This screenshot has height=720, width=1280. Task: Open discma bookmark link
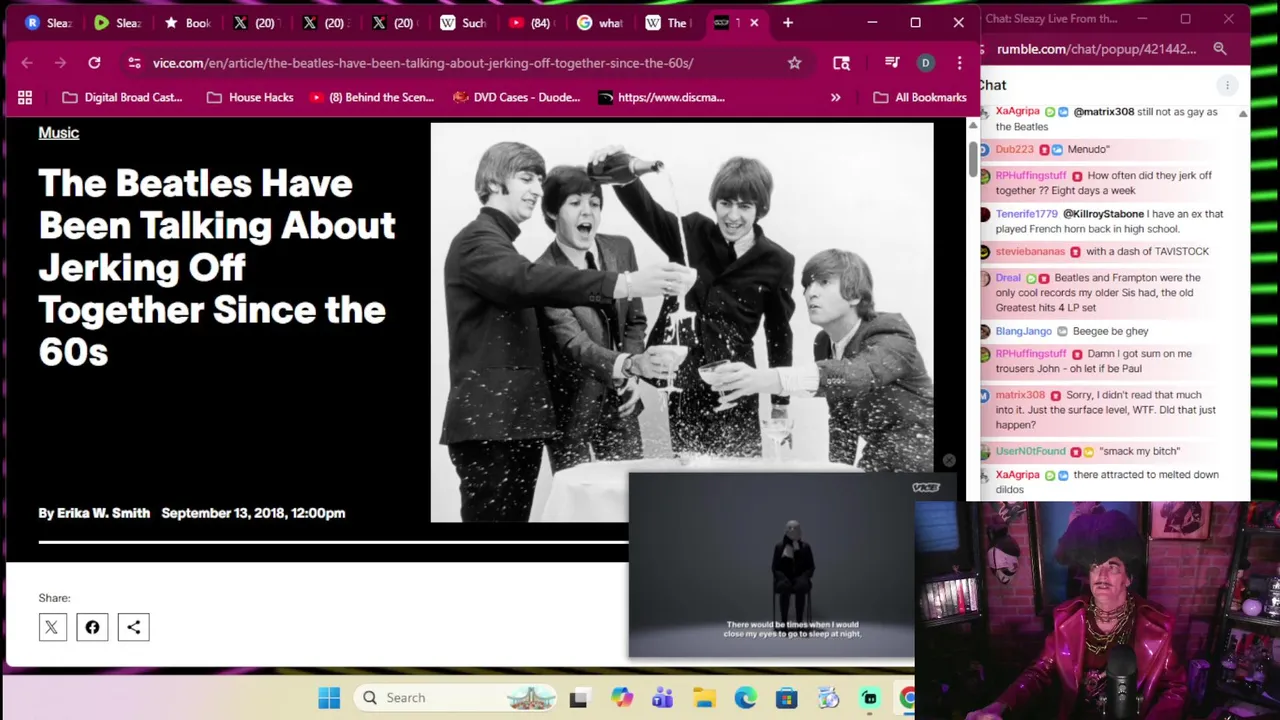coord(661,97)
